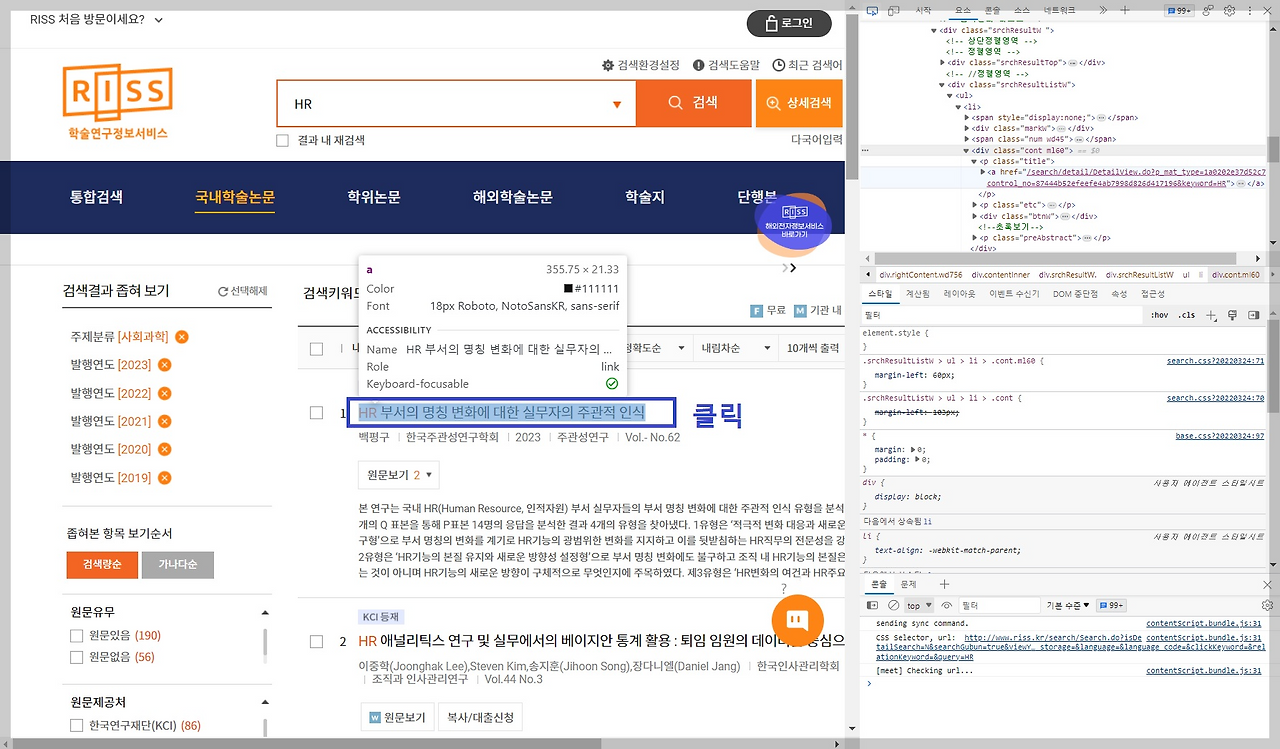Click the #111111 color swatch in tooltip
Viewport: 1280px width, 749px height.
568,289
